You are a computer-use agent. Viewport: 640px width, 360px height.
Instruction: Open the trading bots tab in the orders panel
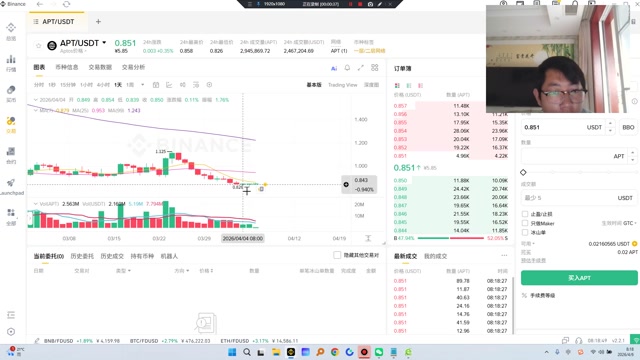pos(169,256)
